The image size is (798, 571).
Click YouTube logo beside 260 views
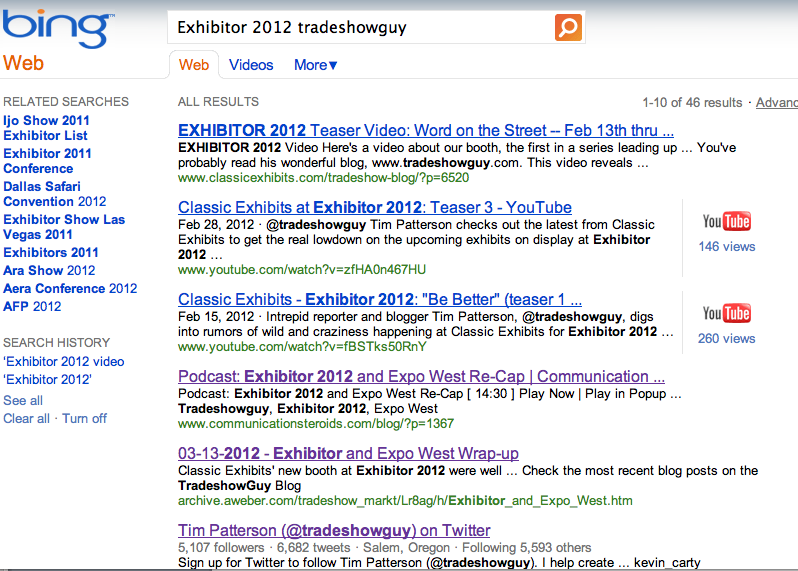[x=727, y=313]
